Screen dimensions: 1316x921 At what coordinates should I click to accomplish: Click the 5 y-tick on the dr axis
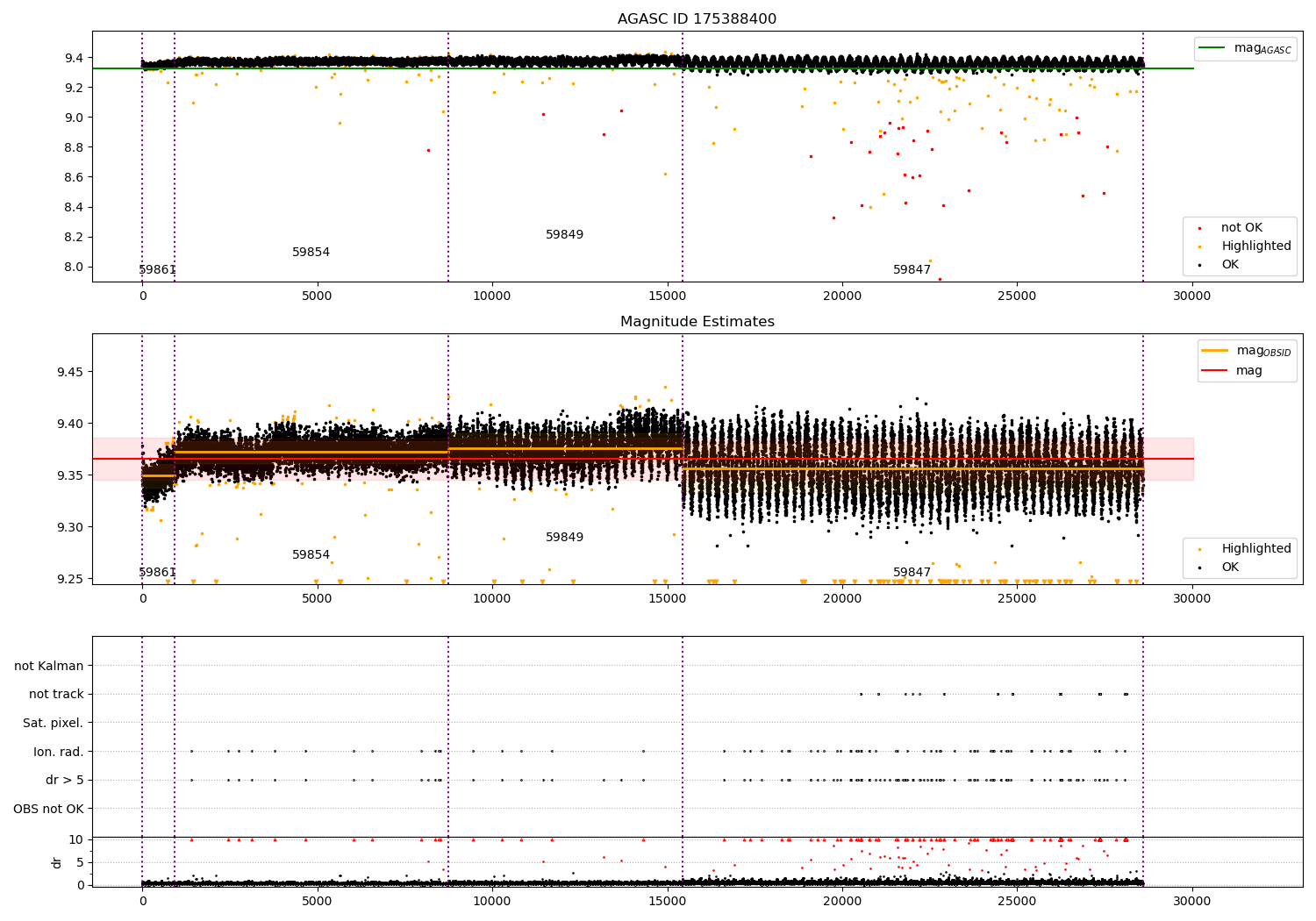pyautogui.click(x=80, y=862)
